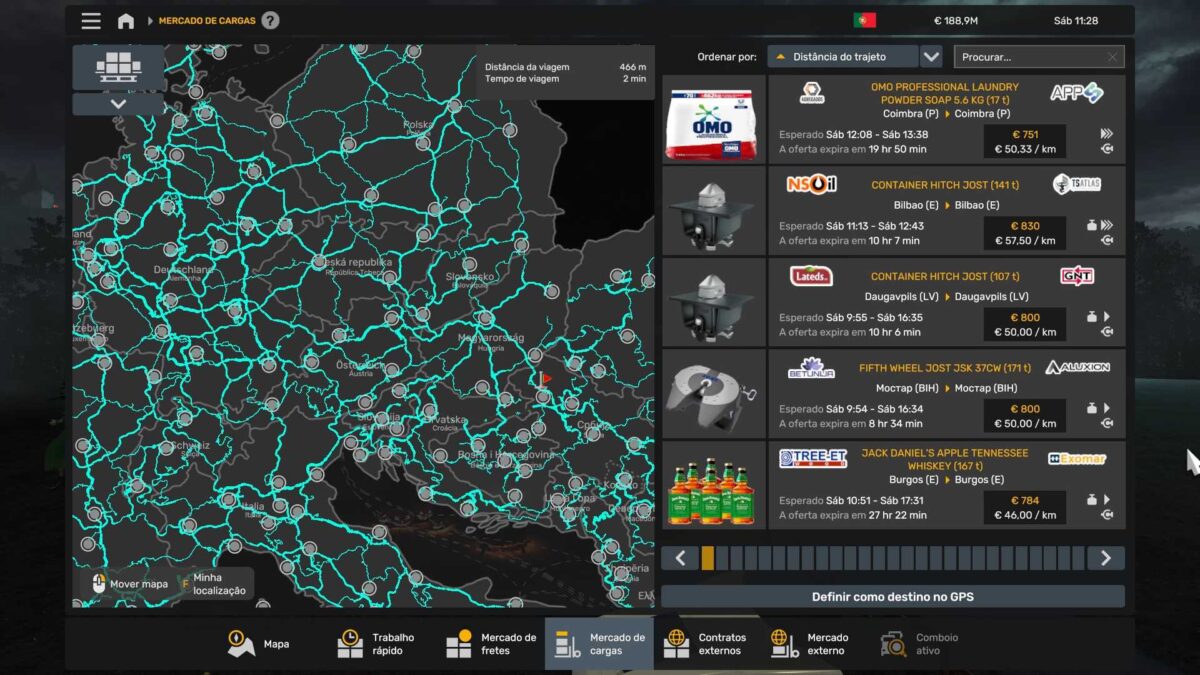Clear the search field with X icon
This screenshot has width=1200, height=675.
click(1112, 57)
